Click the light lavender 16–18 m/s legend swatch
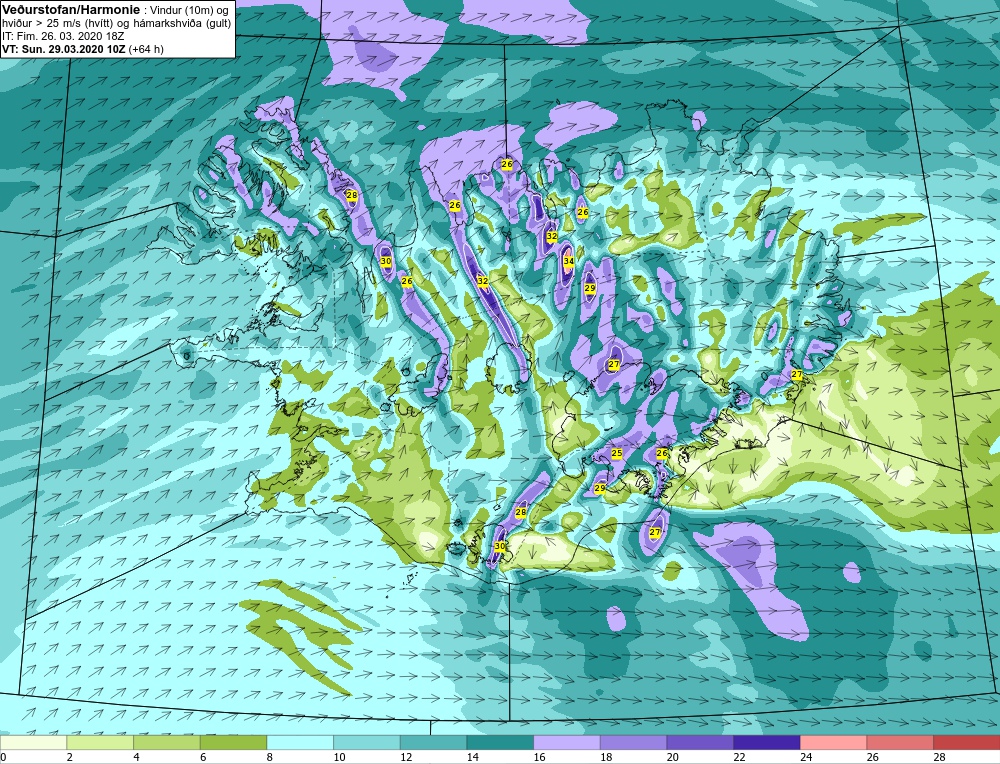 pos(566,742)
